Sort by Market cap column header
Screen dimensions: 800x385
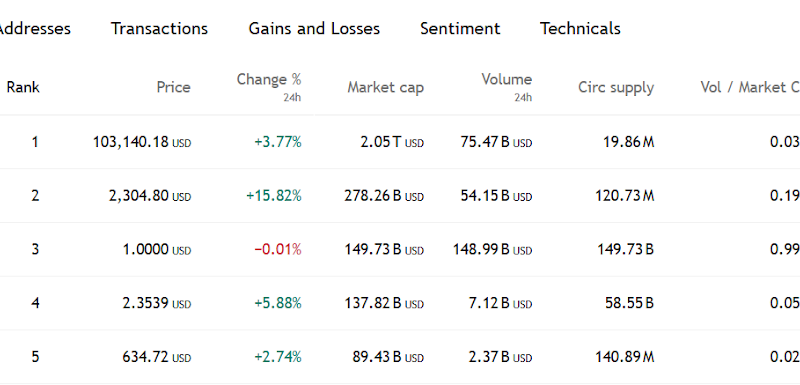click(x=385, y=87)
